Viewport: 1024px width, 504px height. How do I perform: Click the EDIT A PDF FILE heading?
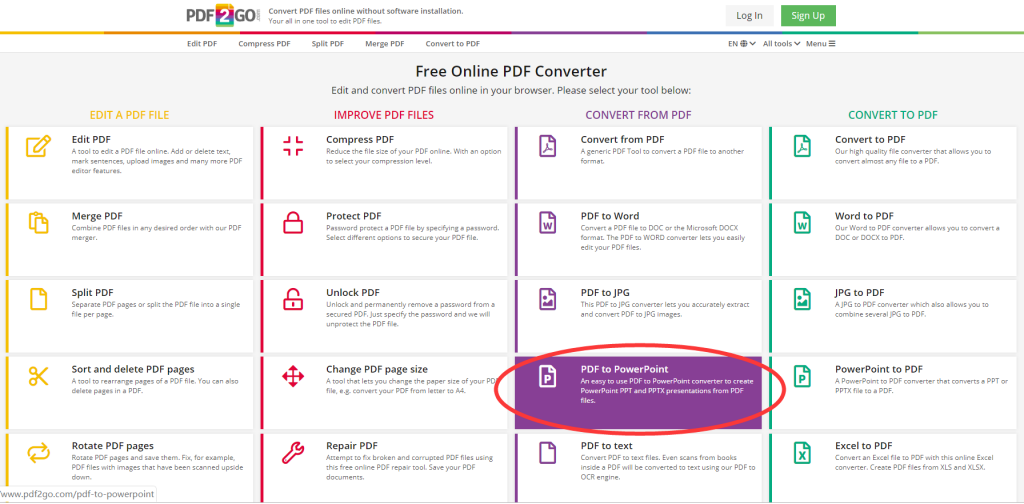(x=129, y=115)
